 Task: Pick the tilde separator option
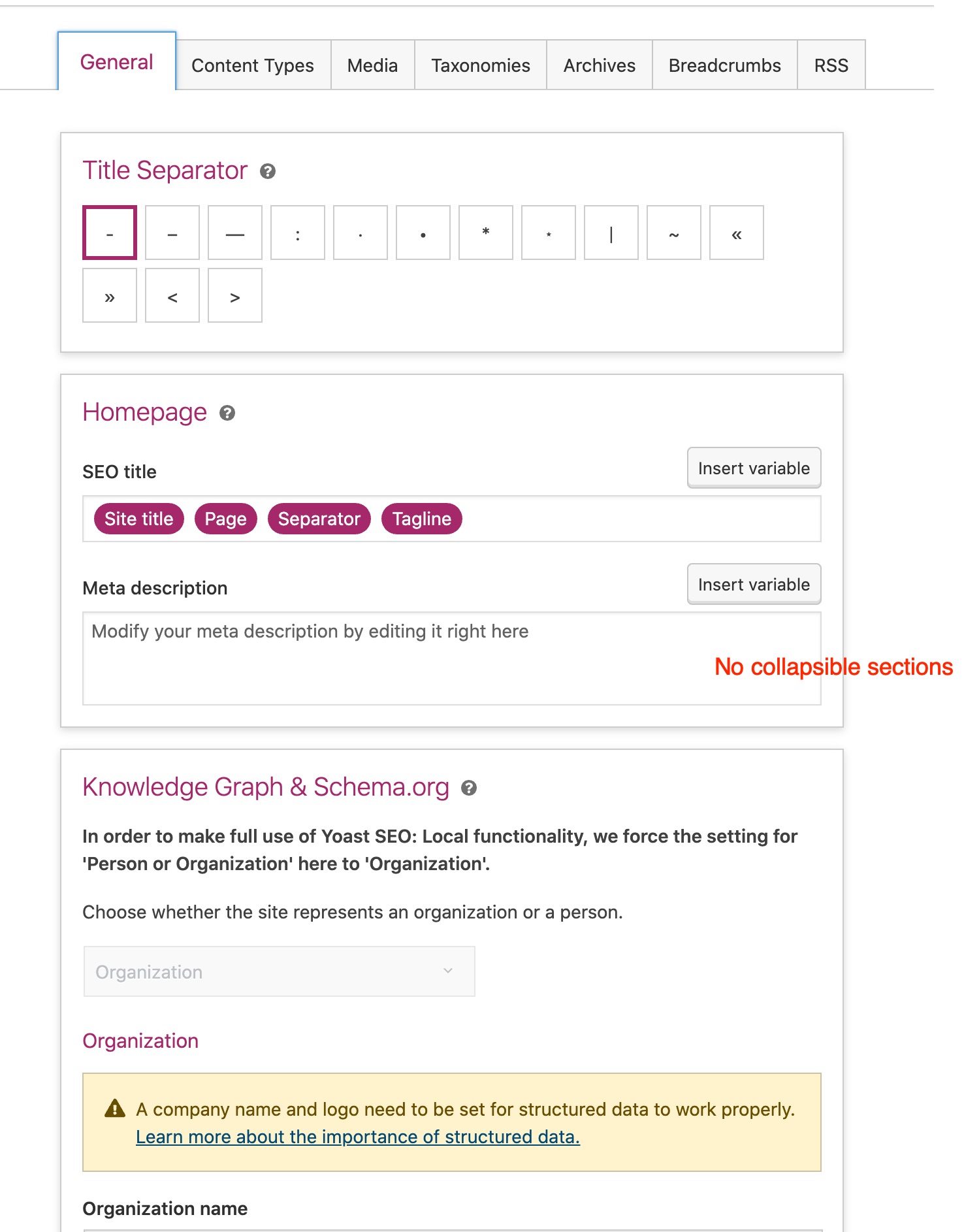pos(674,233)
